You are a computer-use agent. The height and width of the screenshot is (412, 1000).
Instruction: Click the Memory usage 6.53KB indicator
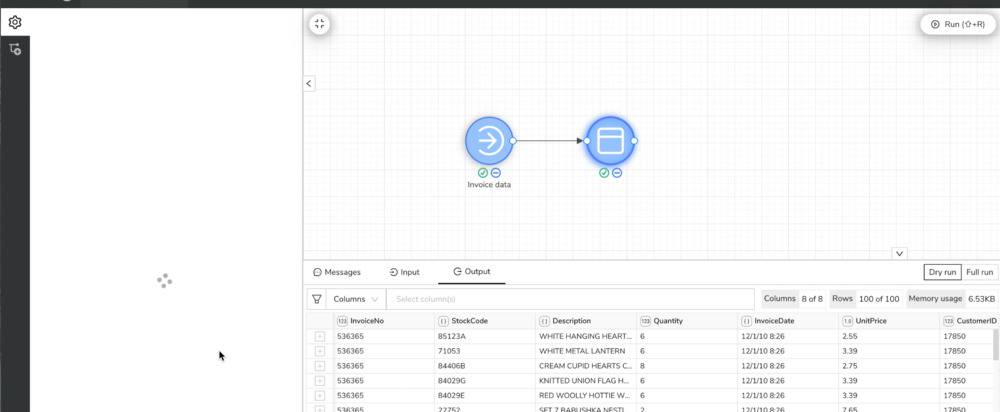click(952, 299)
